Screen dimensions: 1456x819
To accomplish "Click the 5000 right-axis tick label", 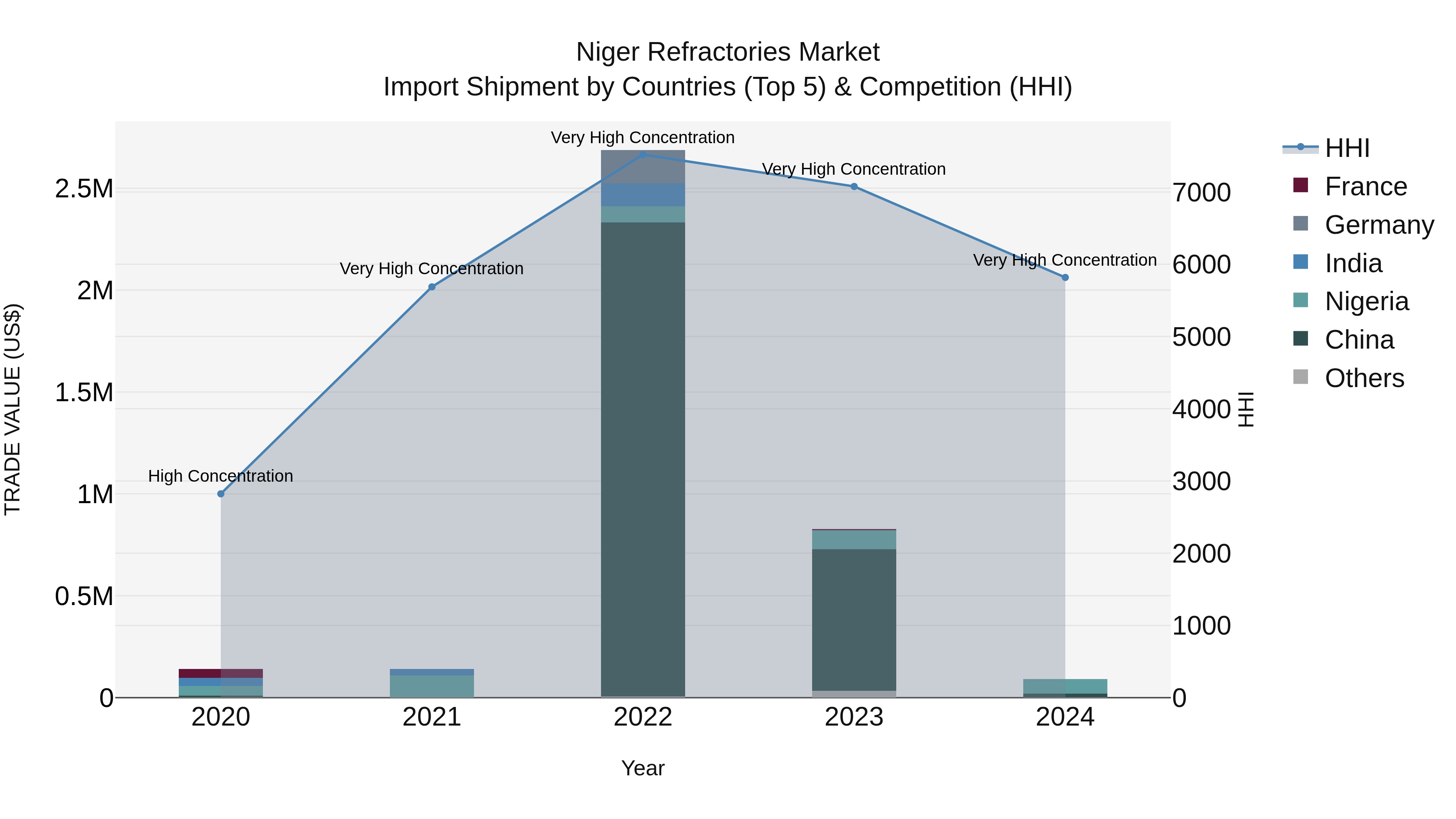I will coord(1202,337).
